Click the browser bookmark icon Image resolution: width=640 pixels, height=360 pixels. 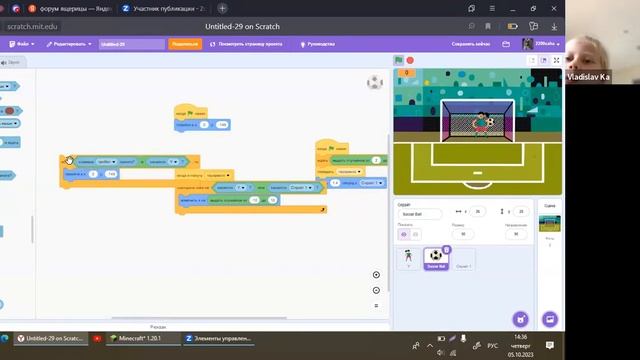tap(488, 27)
